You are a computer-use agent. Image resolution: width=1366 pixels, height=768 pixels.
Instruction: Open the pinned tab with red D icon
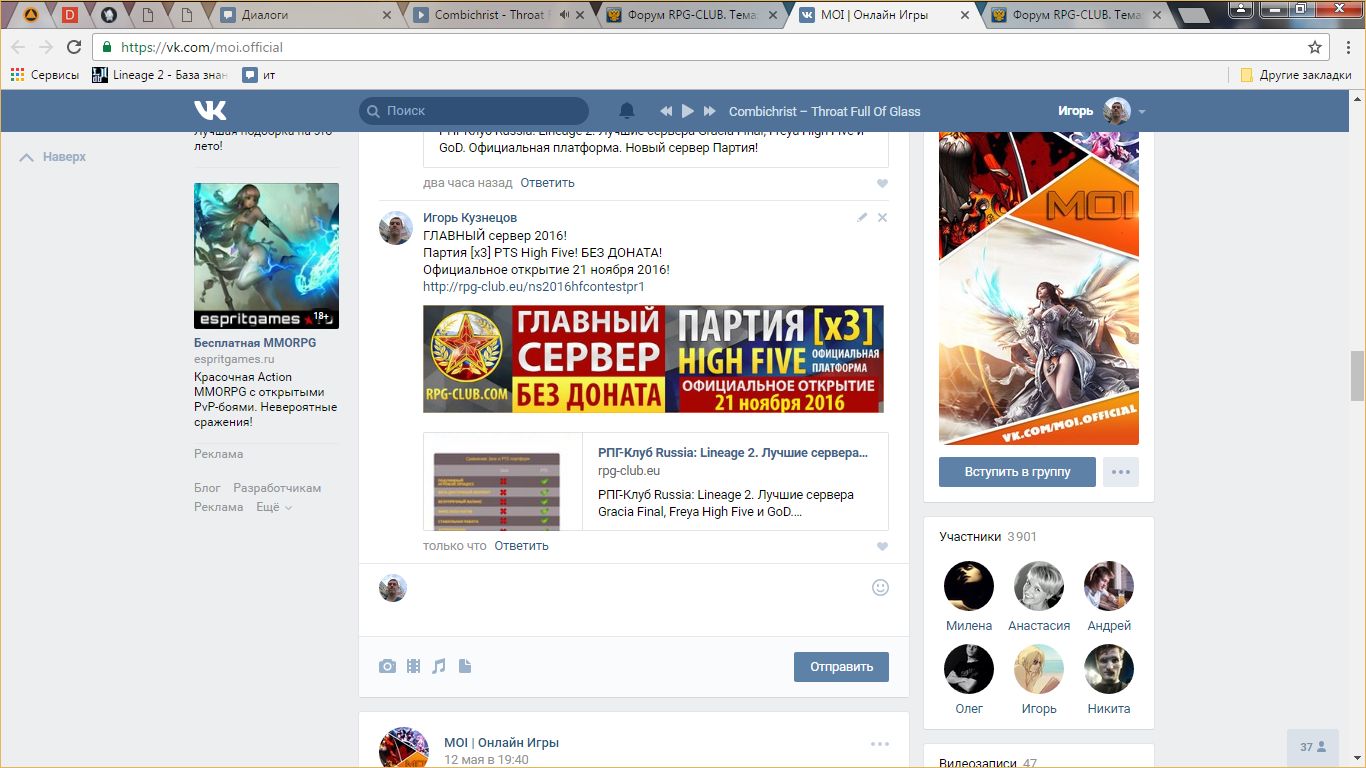pos(70,15)
